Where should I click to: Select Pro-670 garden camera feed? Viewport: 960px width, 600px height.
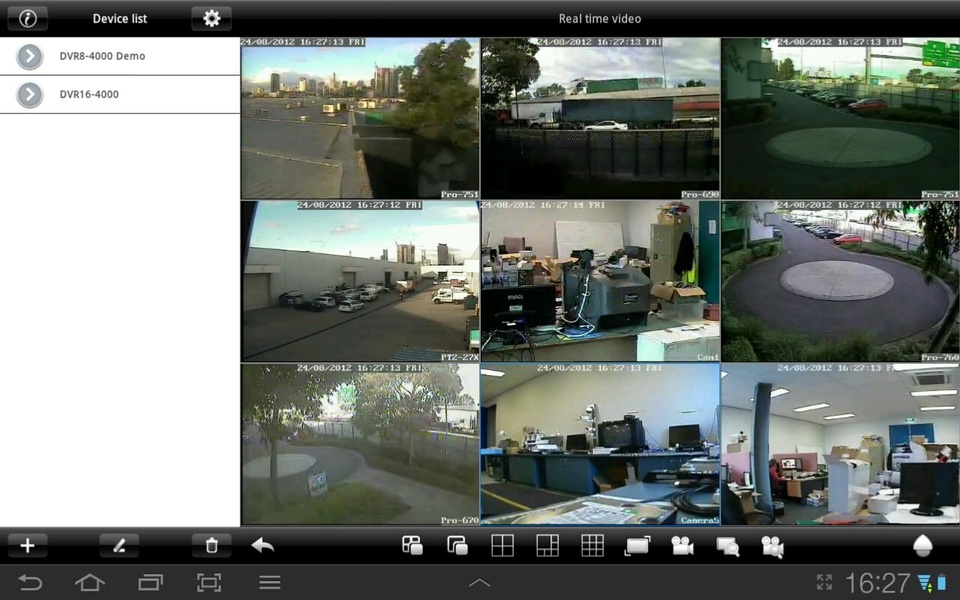coord(360,444)
